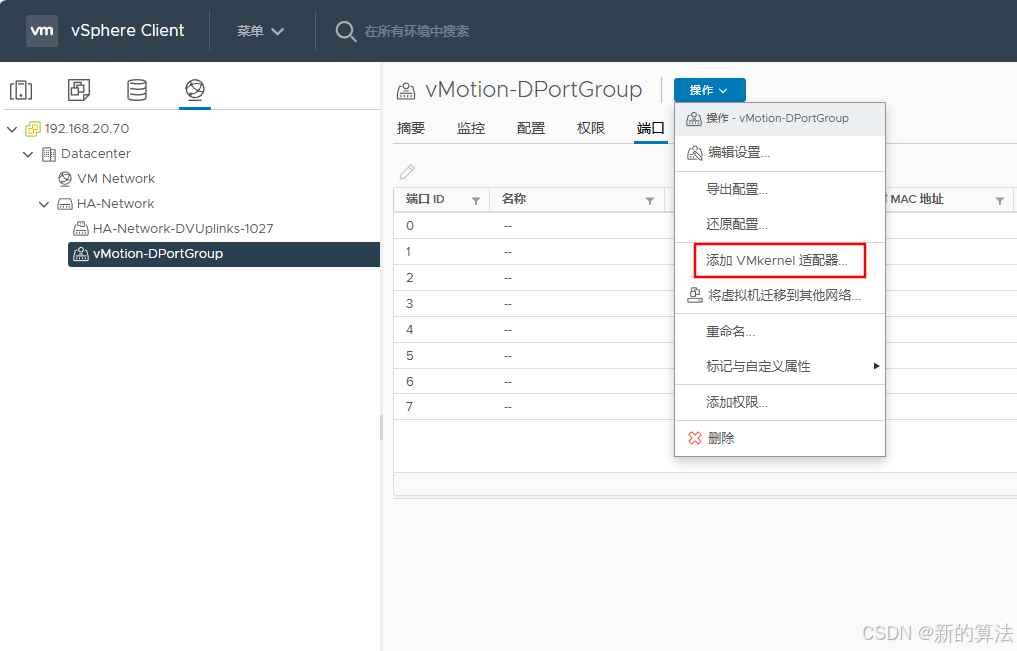Choose 重命名... from menu

point(780,332)
